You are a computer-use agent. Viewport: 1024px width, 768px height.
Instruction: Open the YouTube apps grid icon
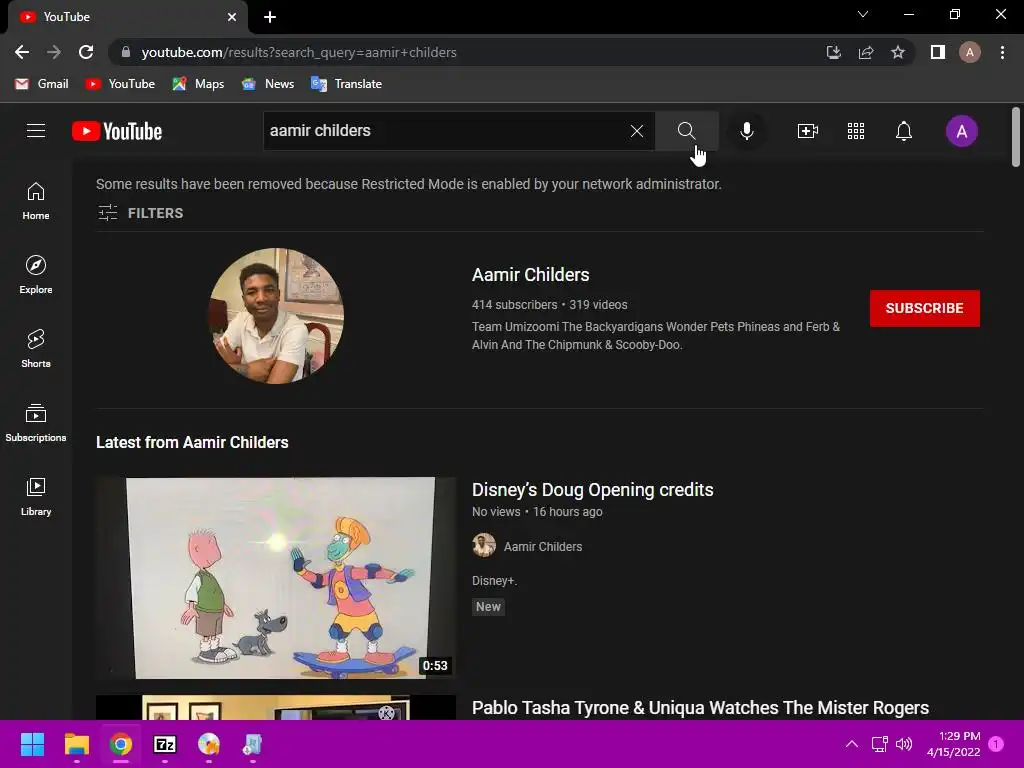click(x=856, y=131)
